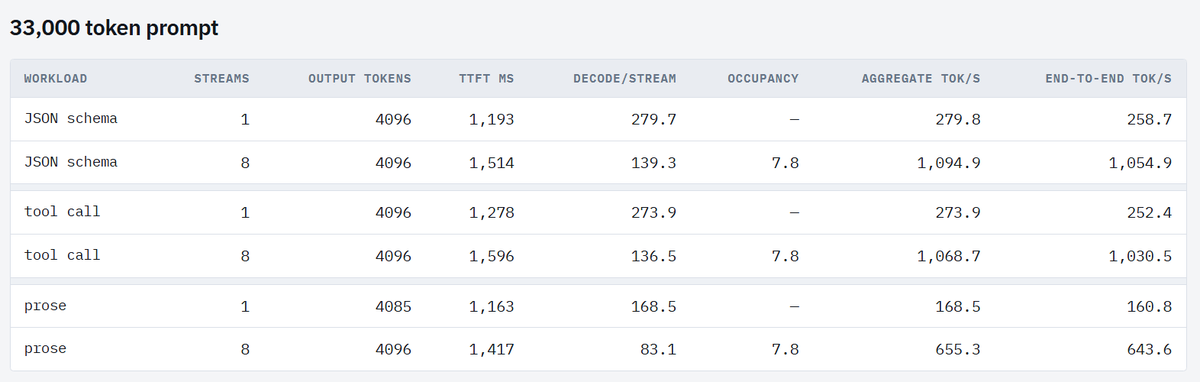1200x382 pixels.
Task: Click the output tokens value 4085
Action: pyautogui.click(x=393, y=306)
